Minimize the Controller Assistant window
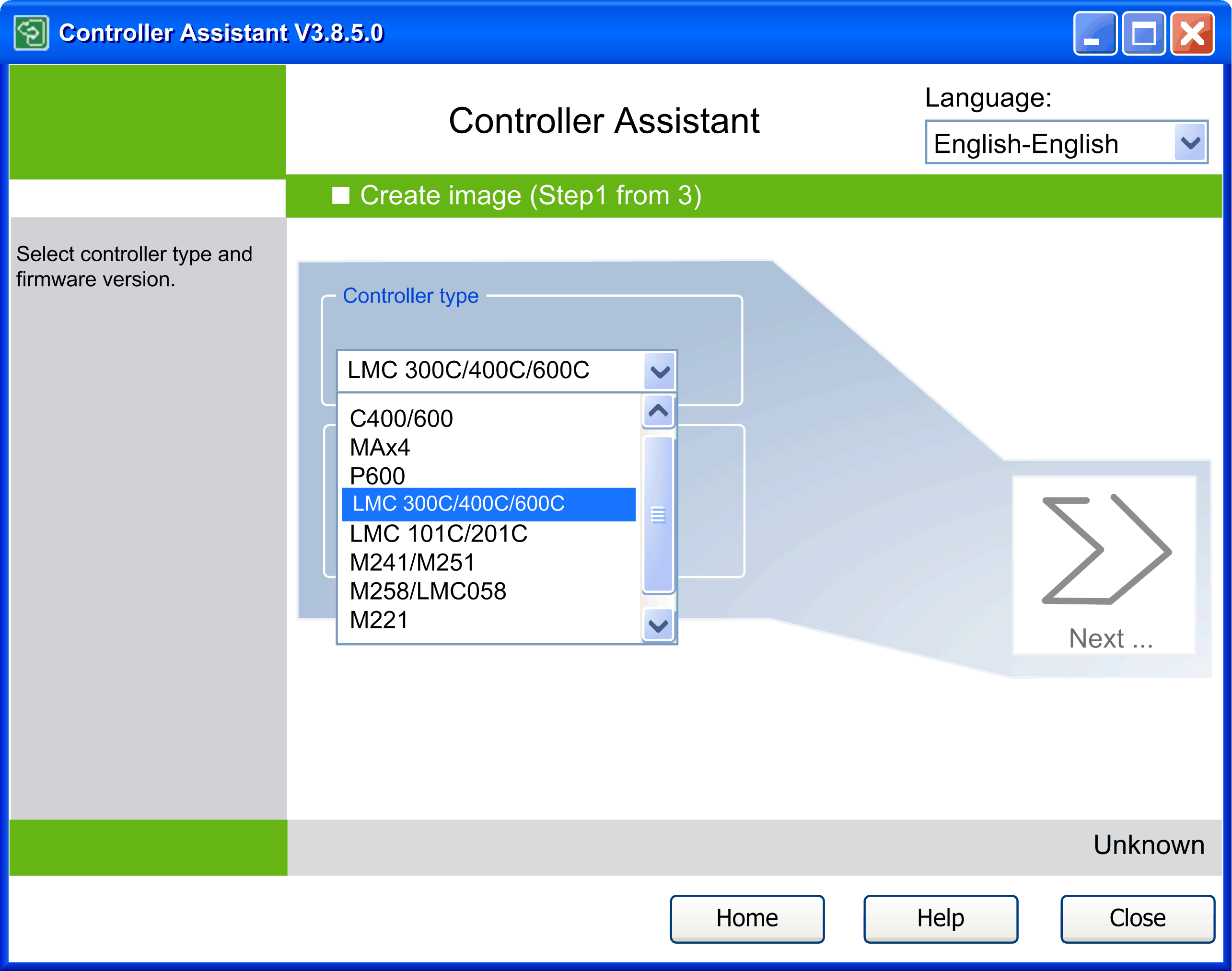This screenshot has width=1232, height=971. pyautogui.click(x=1095, y=34)
